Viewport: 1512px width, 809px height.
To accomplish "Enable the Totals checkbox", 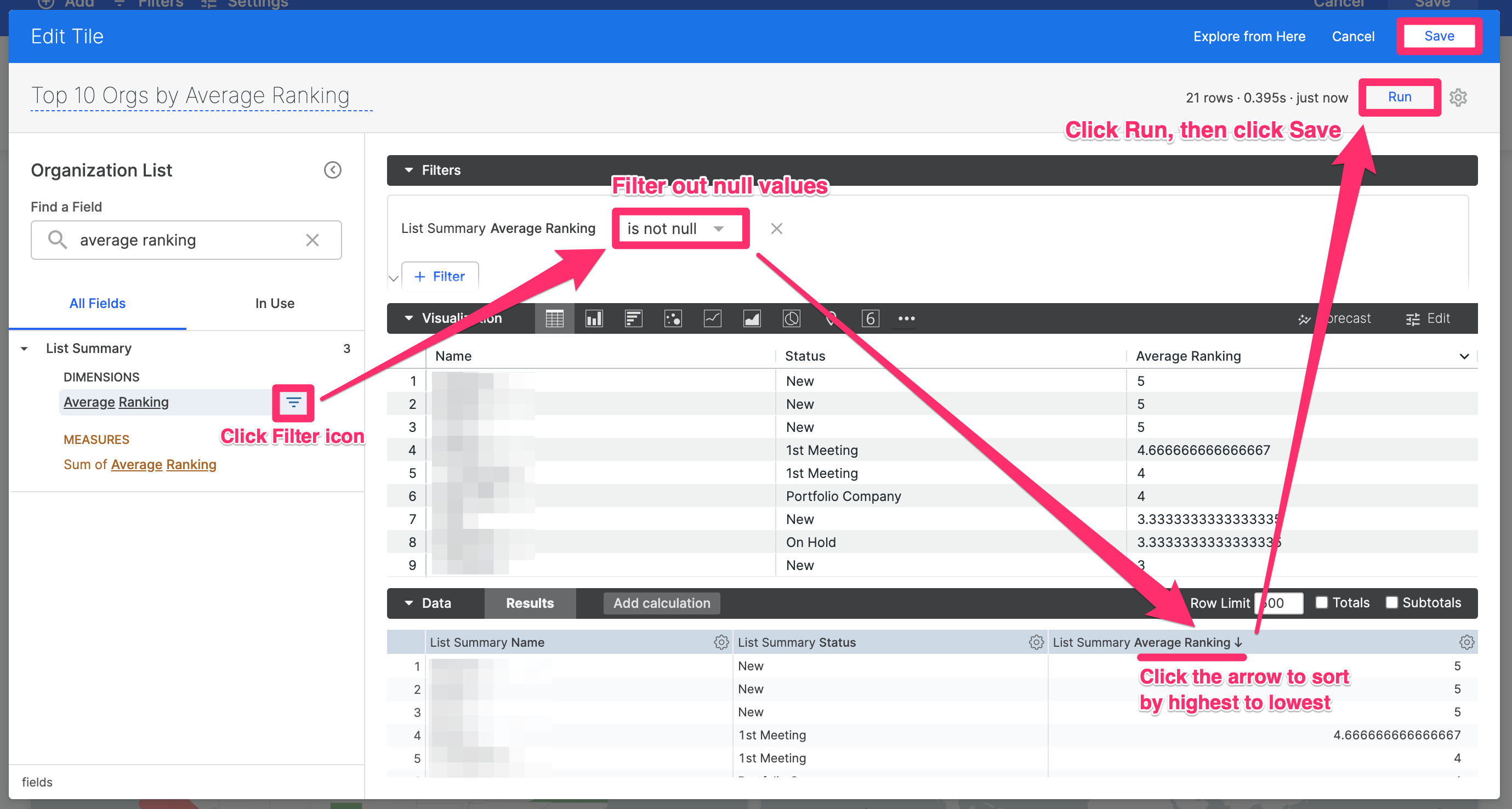I will click(1322, 602).
